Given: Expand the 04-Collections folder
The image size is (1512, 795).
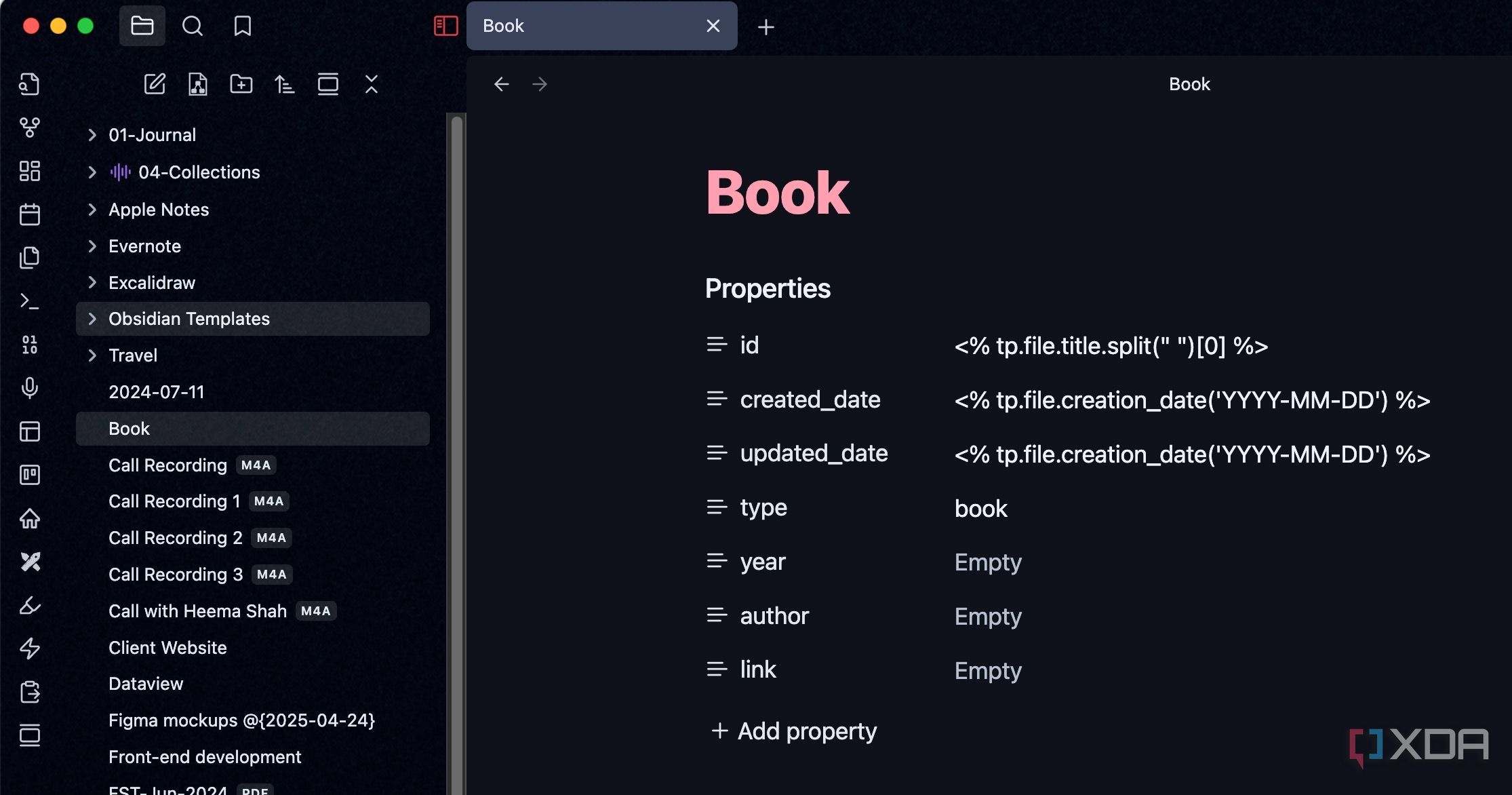Looking at the screenshot, I should coord(92,172).
